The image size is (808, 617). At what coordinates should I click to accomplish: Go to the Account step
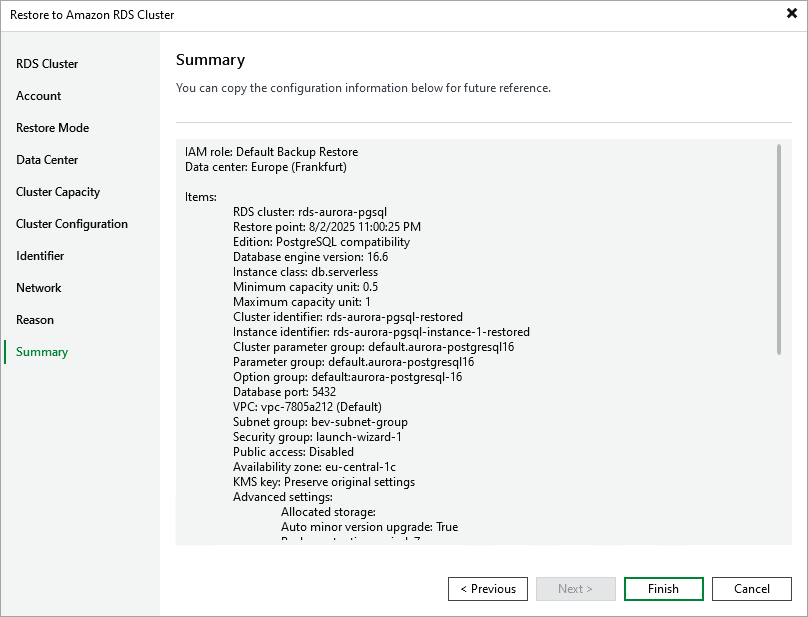pos(39,96)
